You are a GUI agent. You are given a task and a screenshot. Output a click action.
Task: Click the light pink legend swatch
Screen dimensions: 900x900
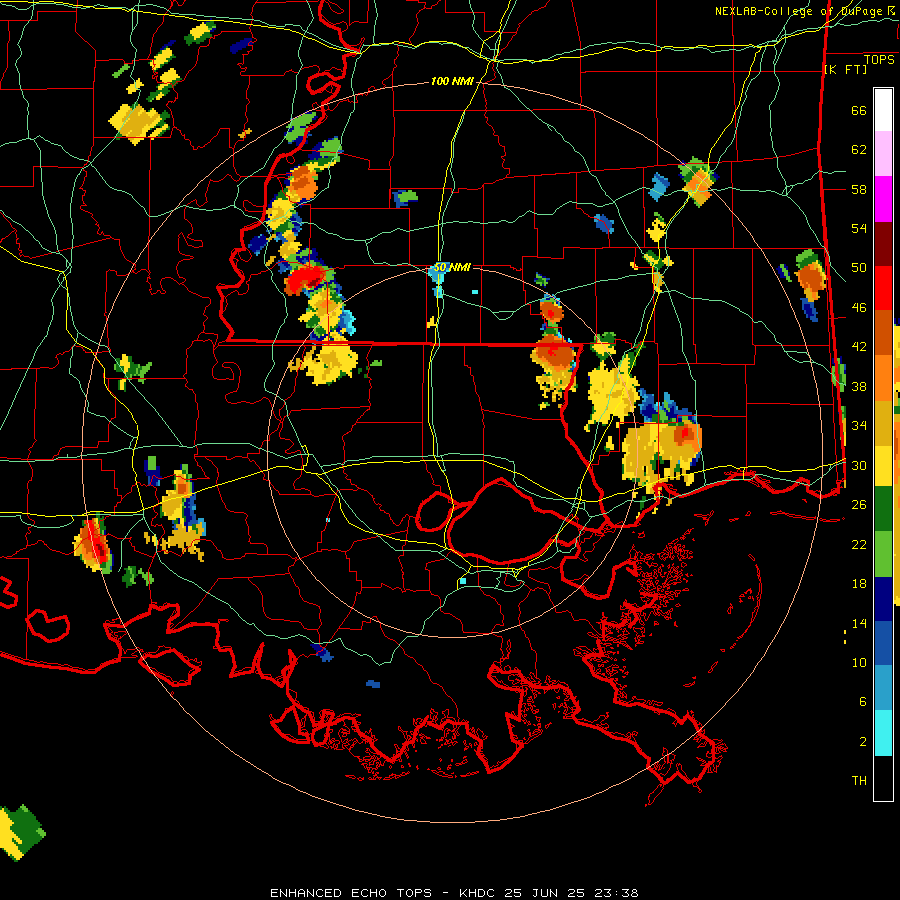[883, 154]
